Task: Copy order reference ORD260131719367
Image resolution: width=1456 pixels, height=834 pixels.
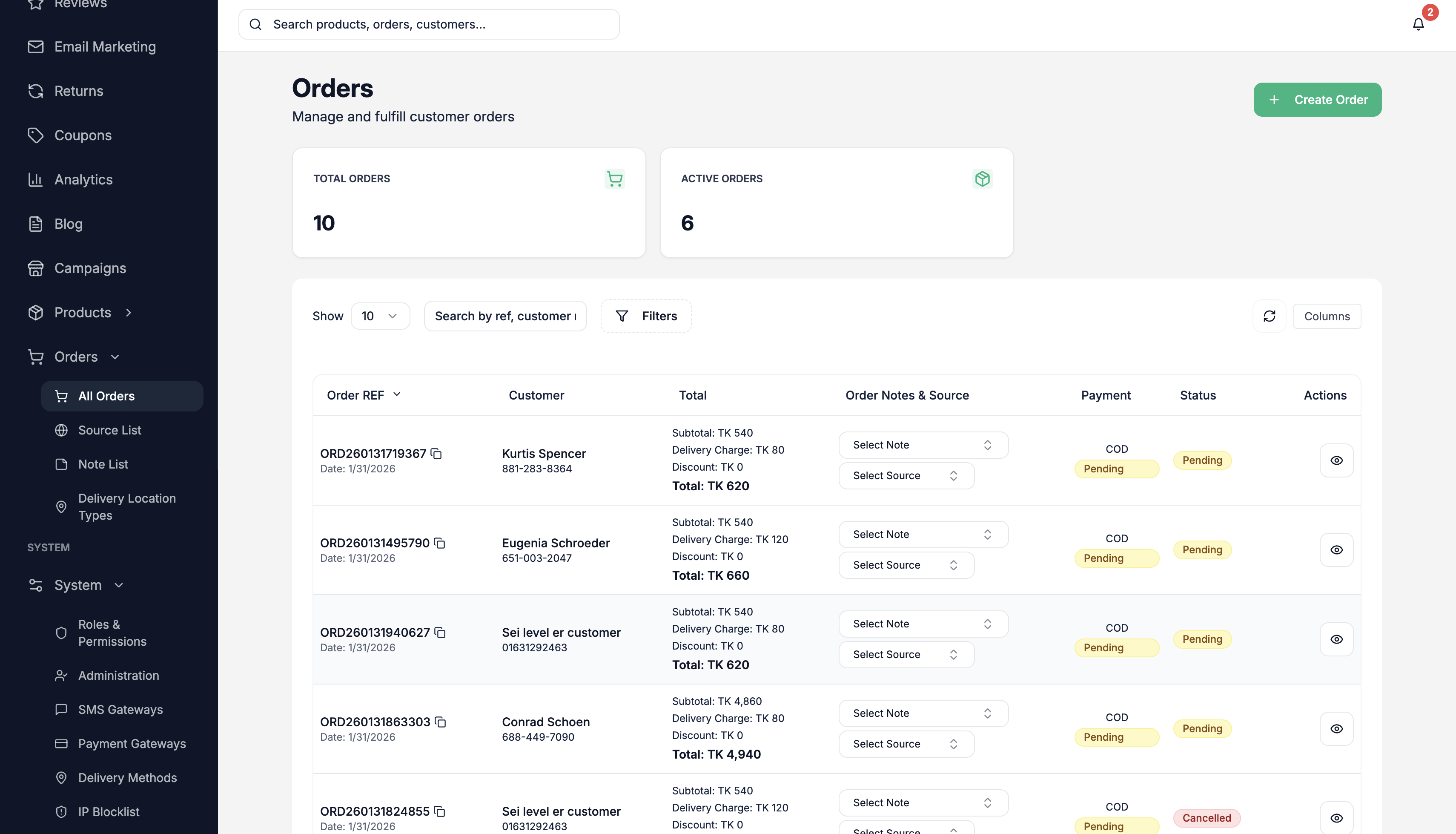Action: click(x=436, y=454)
